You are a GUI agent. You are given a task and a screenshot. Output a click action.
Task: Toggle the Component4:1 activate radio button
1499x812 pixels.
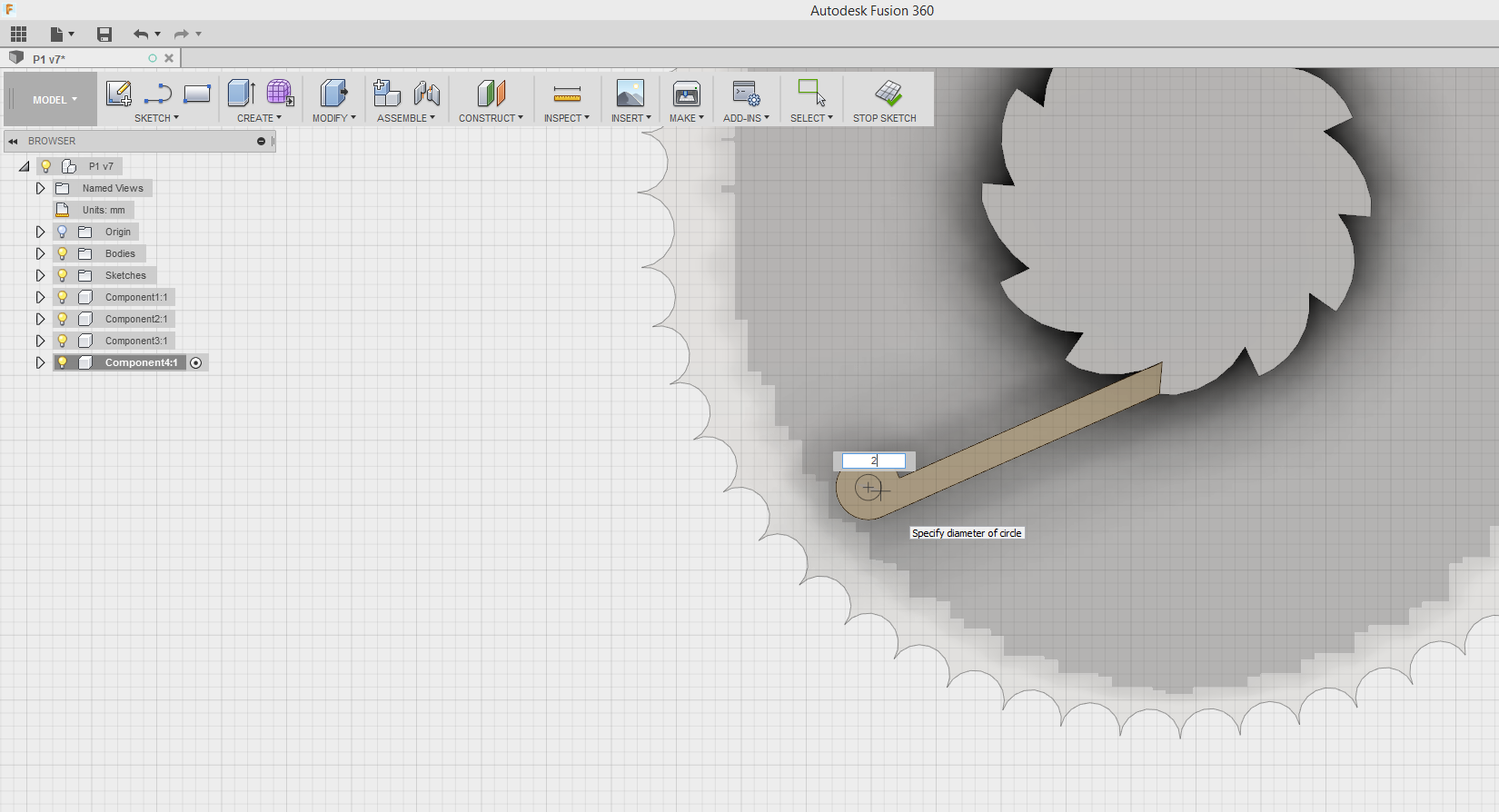(196, 362)
